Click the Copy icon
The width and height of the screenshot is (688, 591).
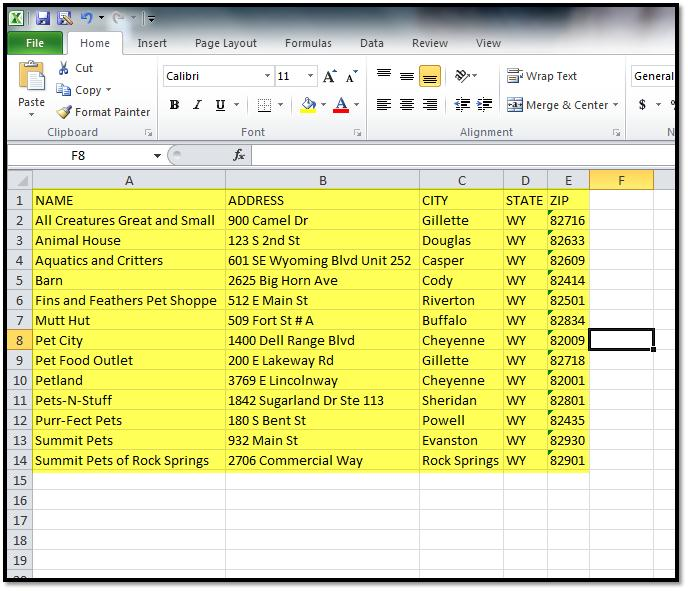[x=64, y=90]
